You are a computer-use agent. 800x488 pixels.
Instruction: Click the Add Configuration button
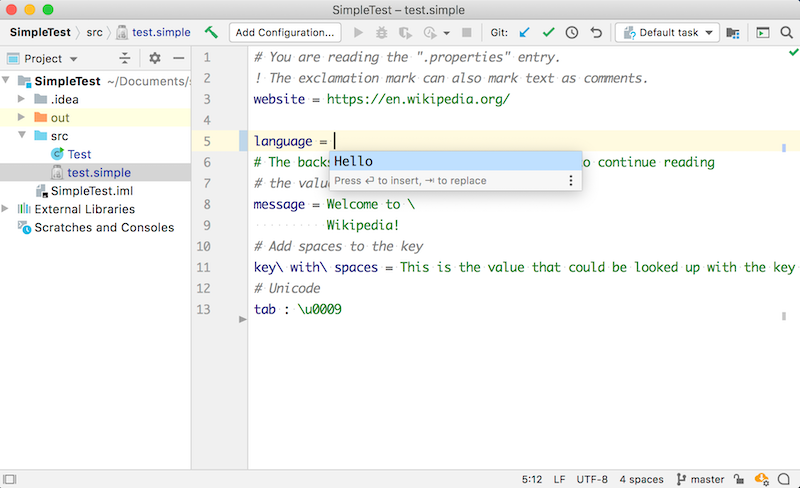(284, 33)
